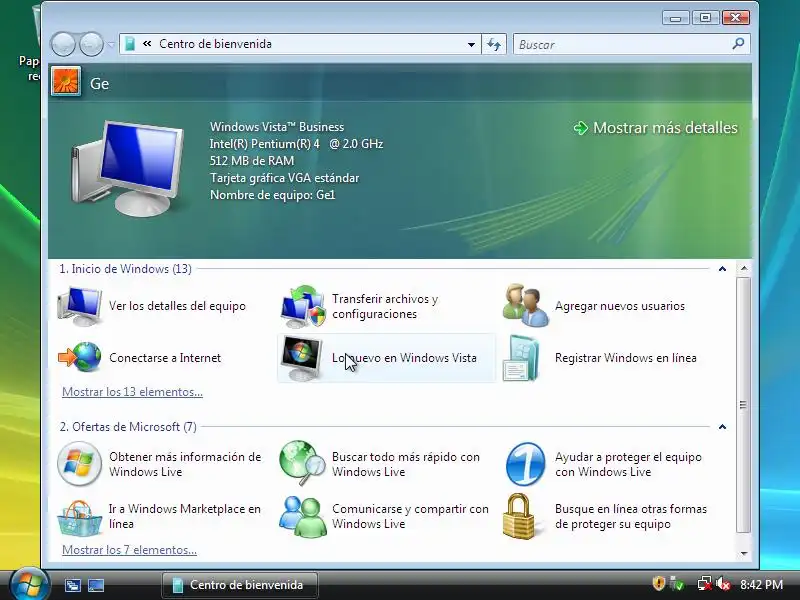The image size is (800, 600).
Task: Click the muted volume tray icon
Action: point(722,584)
